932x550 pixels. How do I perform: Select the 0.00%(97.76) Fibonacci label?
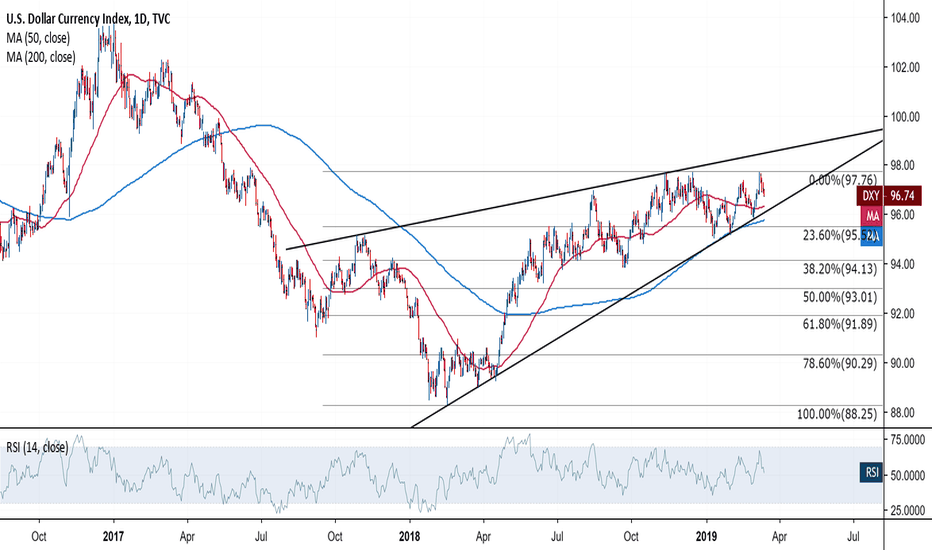[843, 180]
